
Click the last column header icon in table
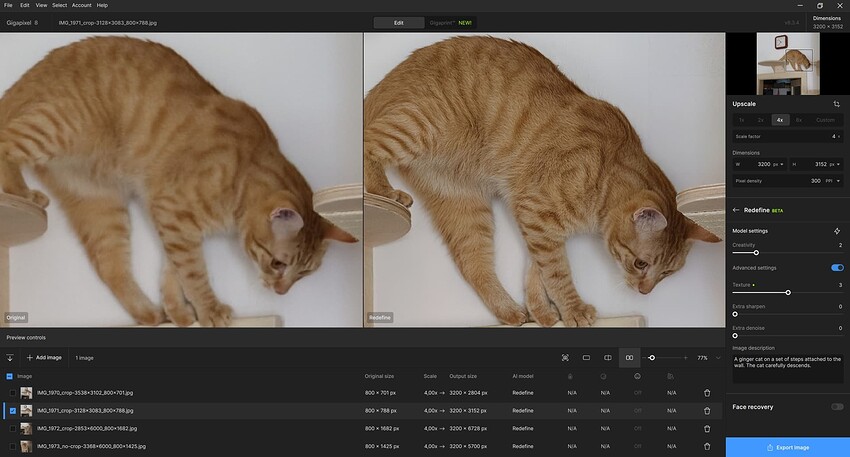(671, 376)
